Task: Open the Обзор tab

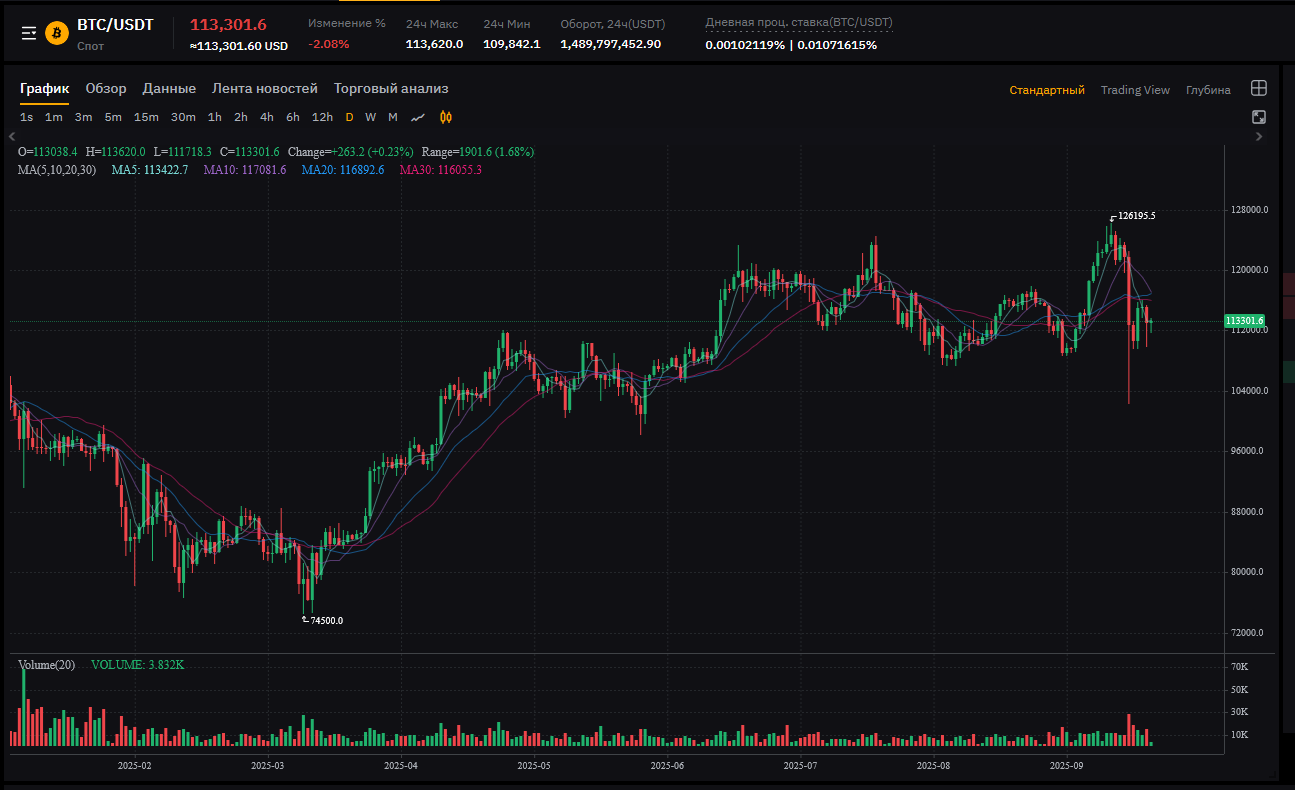Action: pos(106,89)
